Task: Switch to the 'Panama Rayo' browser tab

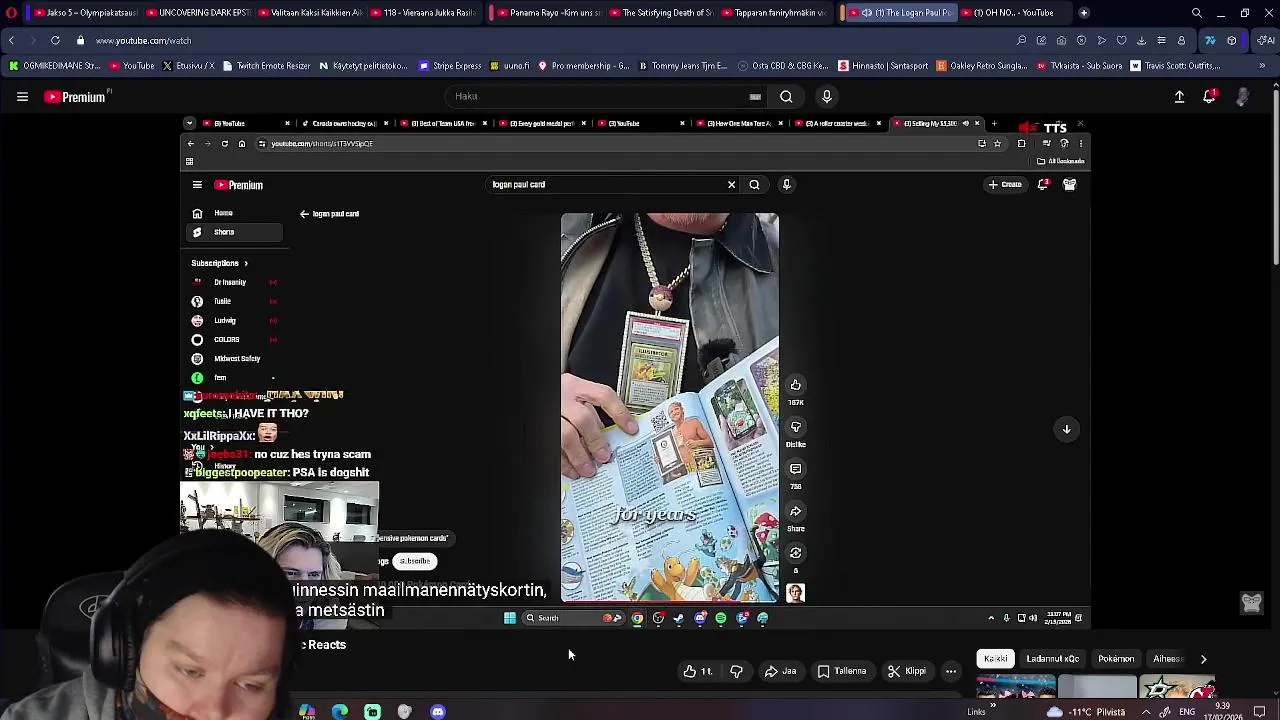Action: click(x=546, y=13)
